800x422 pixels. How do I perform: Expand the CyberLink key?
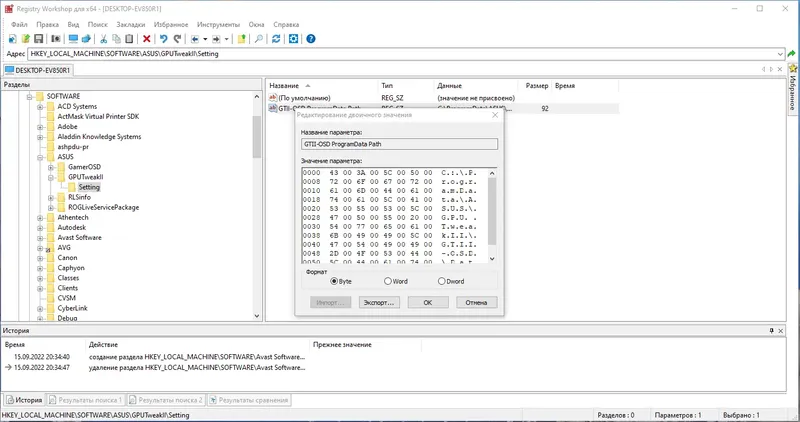coord(40,308)
